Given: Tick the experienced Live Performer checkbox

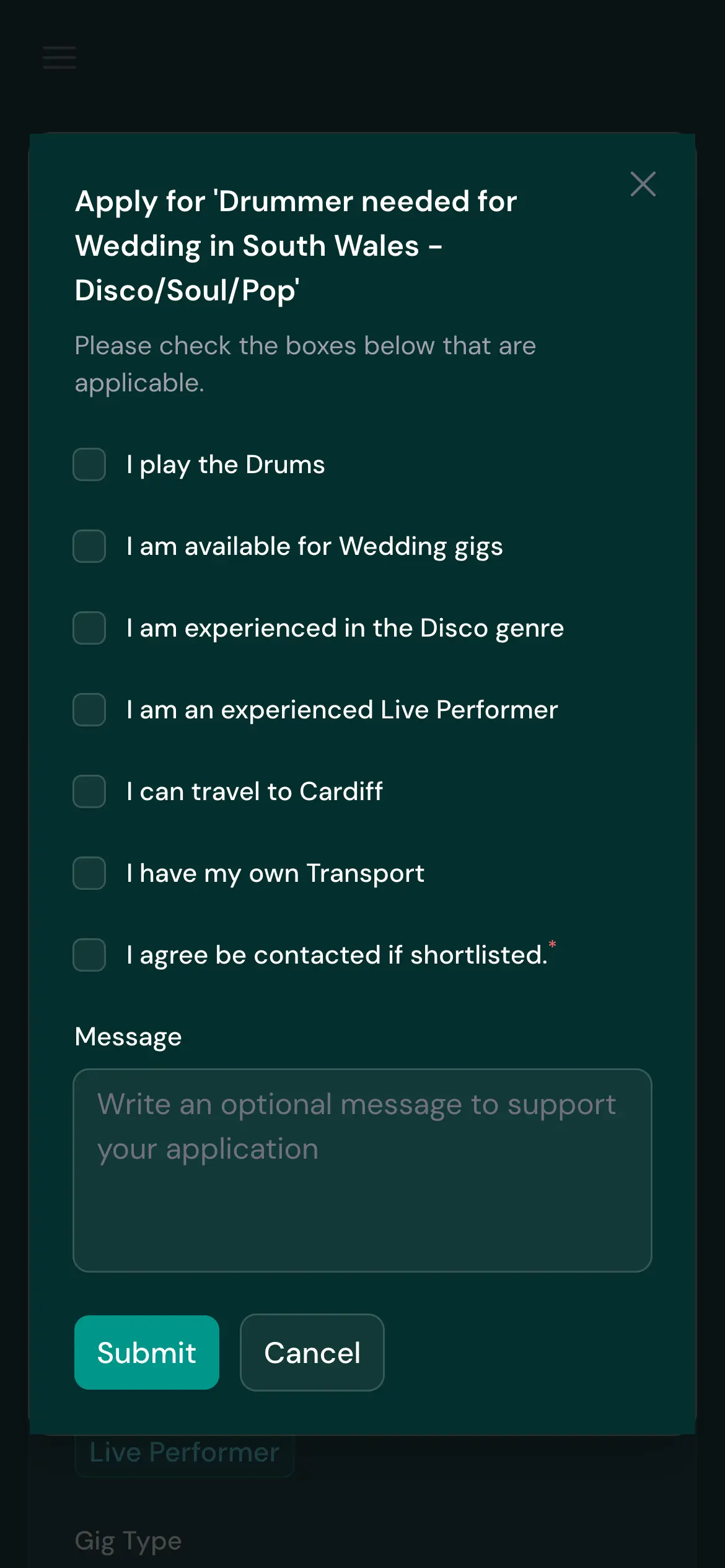Looking at the screenshot, I should click(x=89, y=710).
